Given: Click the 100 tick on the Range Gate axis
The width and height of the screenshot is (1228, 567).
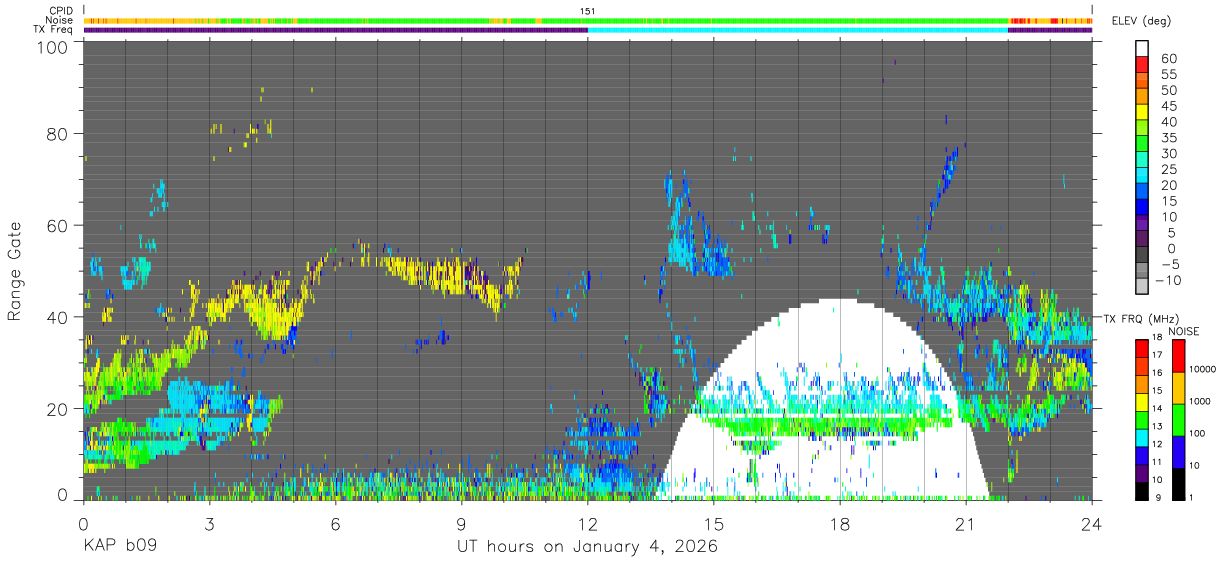Looking at the screenshot, I should (54, 47).
